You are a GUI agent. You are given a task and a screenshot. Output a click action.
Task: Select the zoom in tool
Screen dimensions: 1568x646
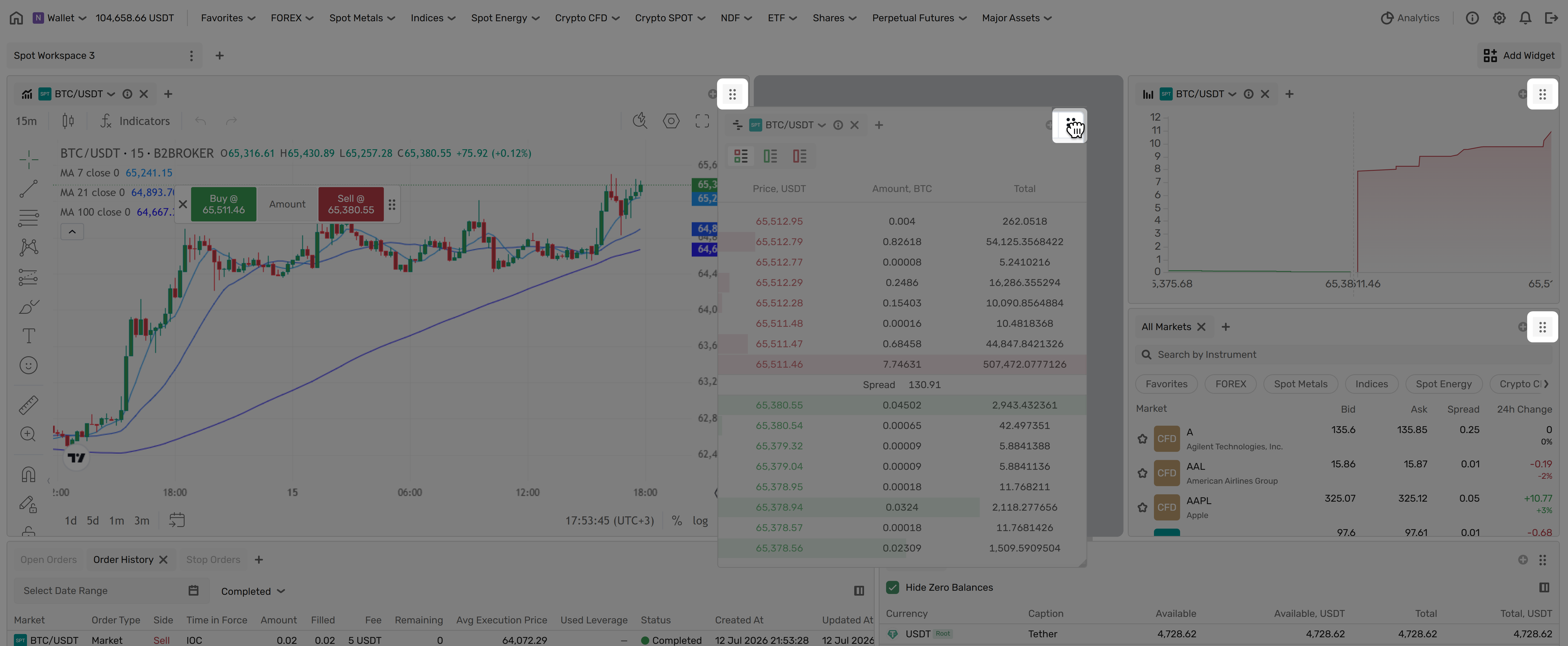pyautogui.click(x=29, y=434)
